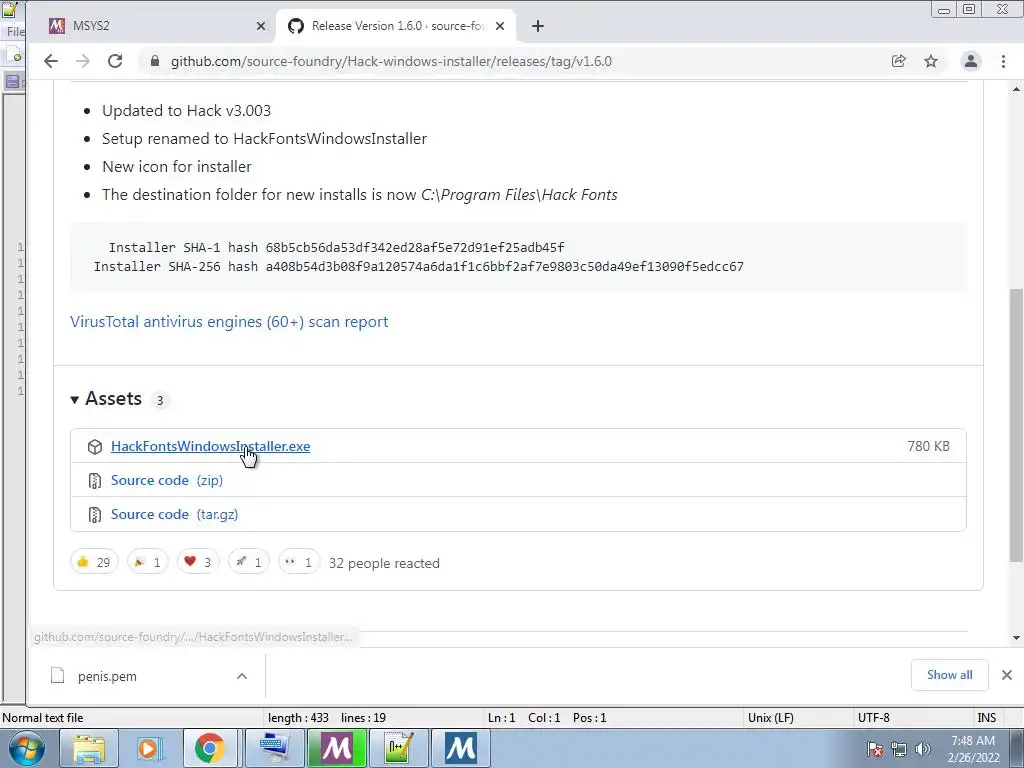The width and height of the screenshot is (1024, 768).
Task: Click the forward navigation arrow
Action: (82, 61)
